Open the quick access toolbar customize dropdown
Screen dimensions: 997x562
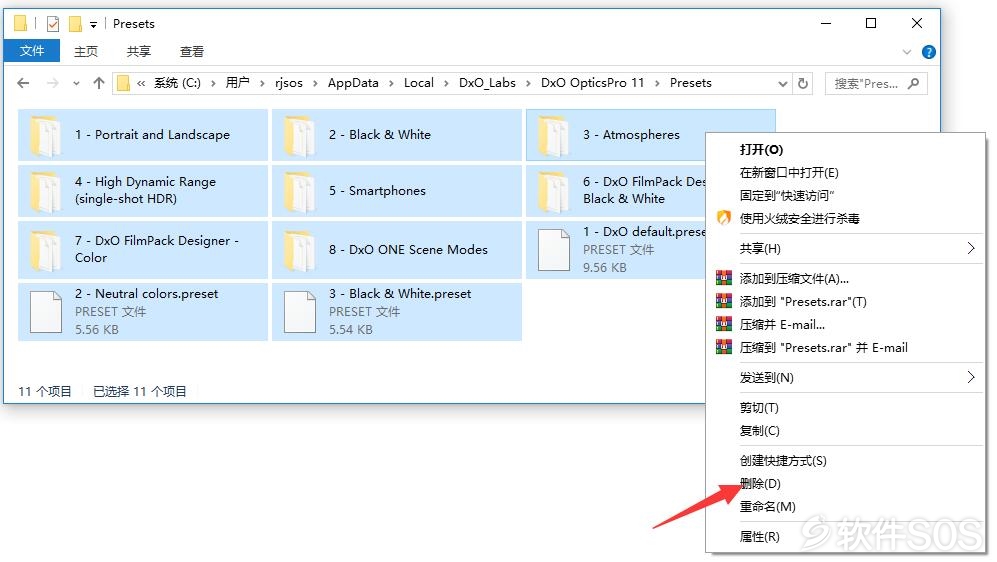point(93,25)
